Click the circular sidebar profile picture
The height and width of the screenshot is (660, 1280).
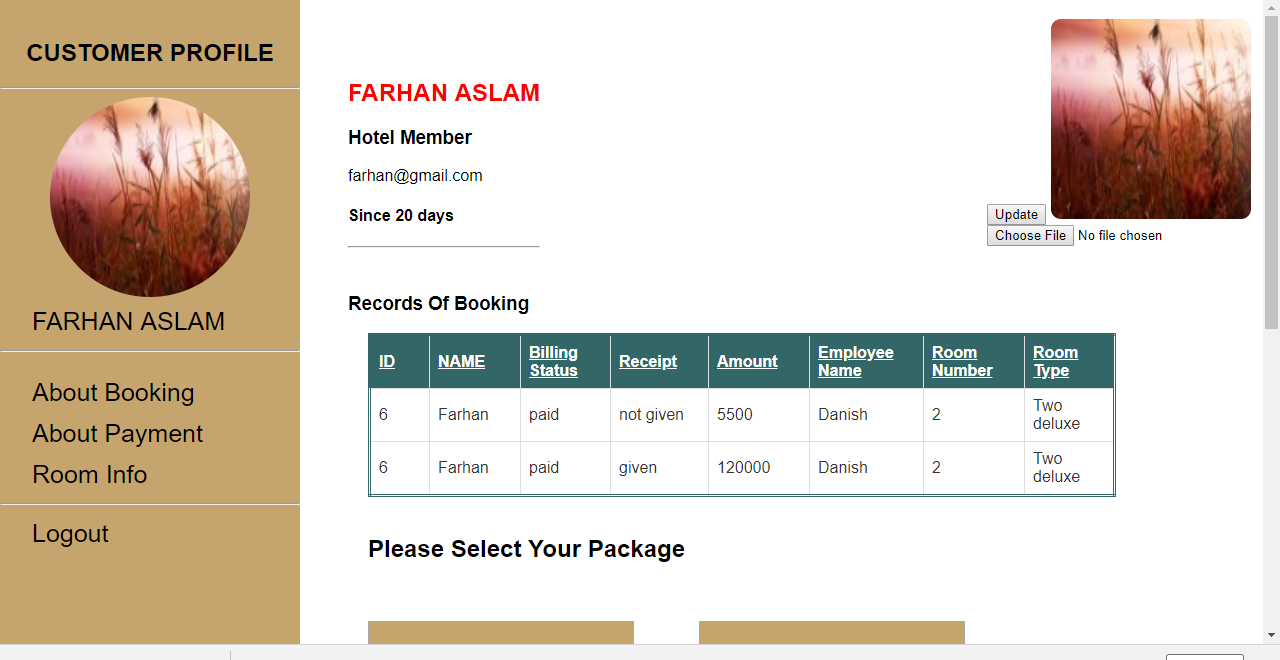(x=150, y=197)
